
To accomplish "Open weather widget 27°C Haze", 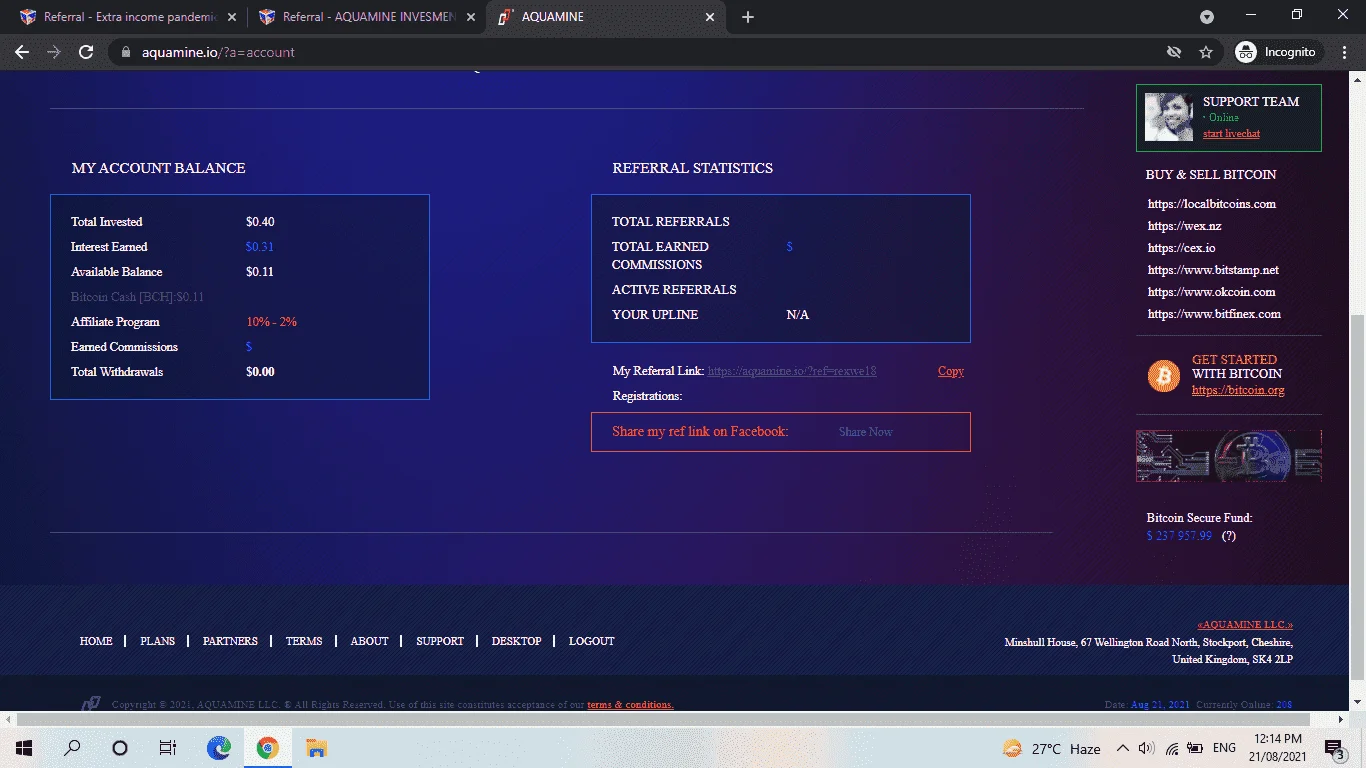I will (1050, 748).
